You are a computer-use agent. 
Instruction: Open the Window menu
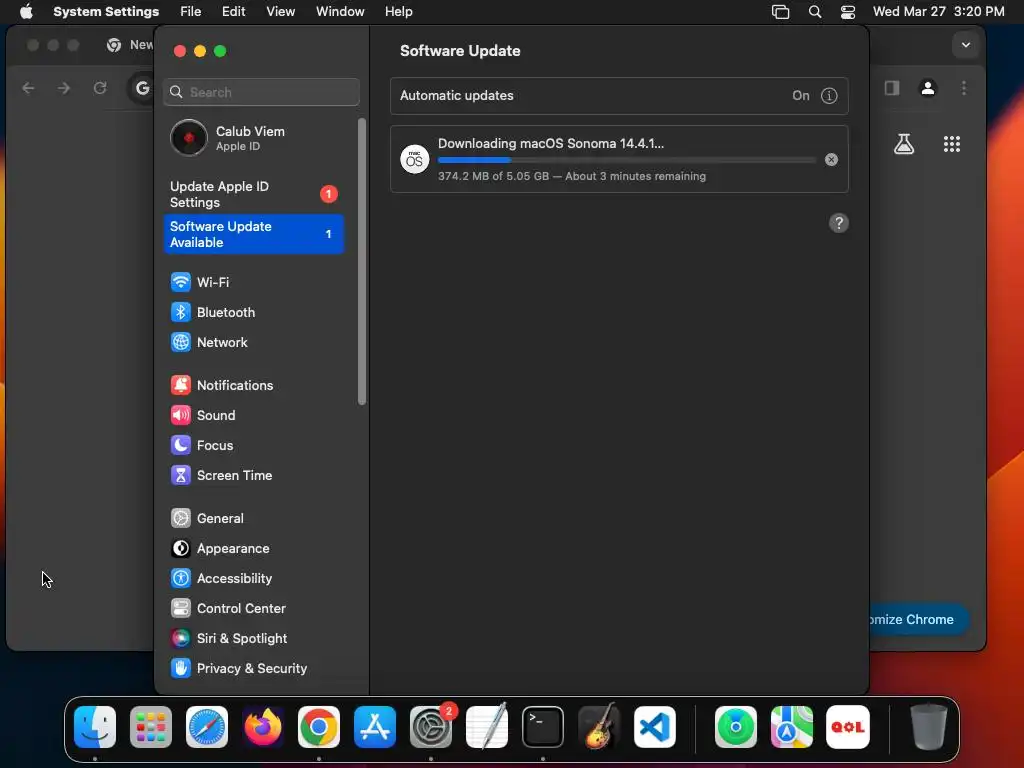tap(340, 12)
